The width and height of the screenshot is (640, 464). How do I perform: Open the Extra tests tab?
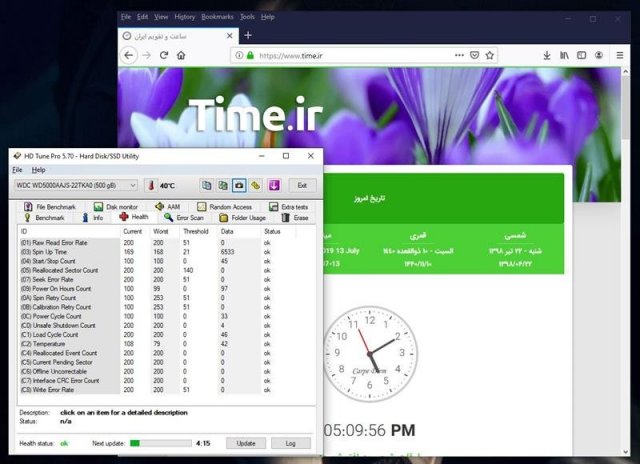pyautogui.click(x=289, y=207)
